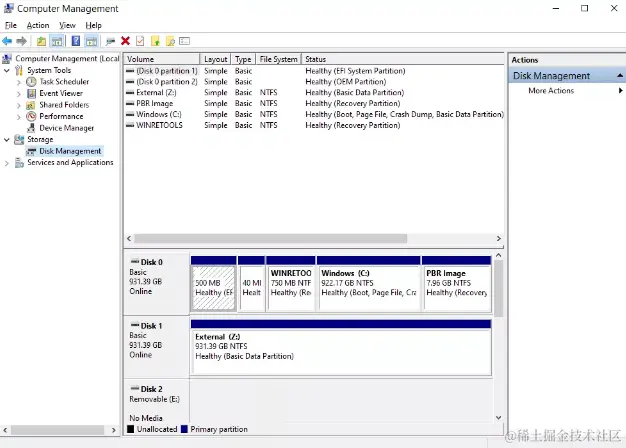
Task: Click the Event Viewer icon in tree
Action: tap(31, 93)
